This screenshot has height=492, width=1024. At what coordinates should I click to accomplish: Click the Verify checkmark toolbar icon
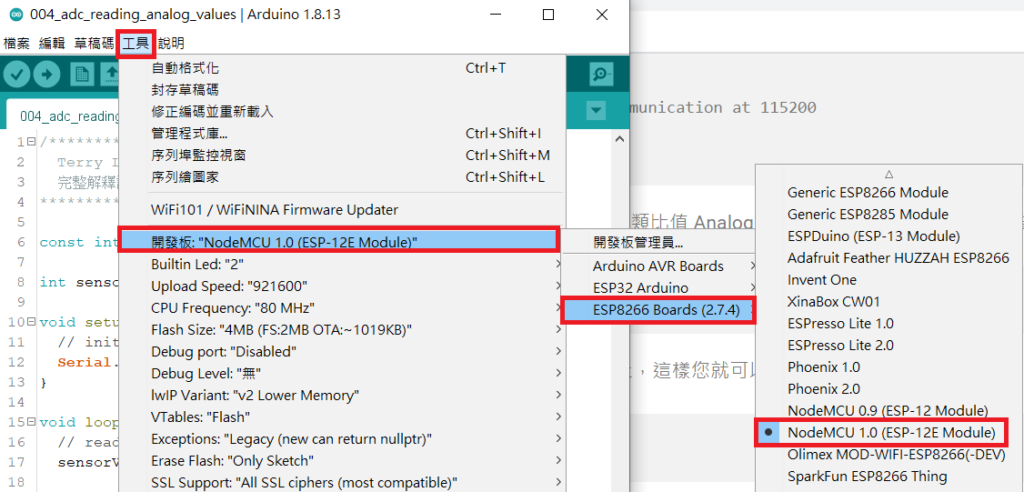click(x=18, y=75)
